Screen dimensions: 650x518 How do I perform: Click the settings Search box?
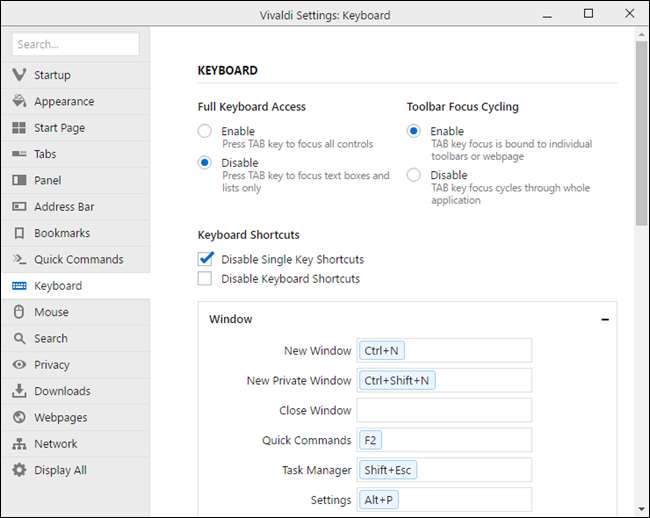pos(76,44)
